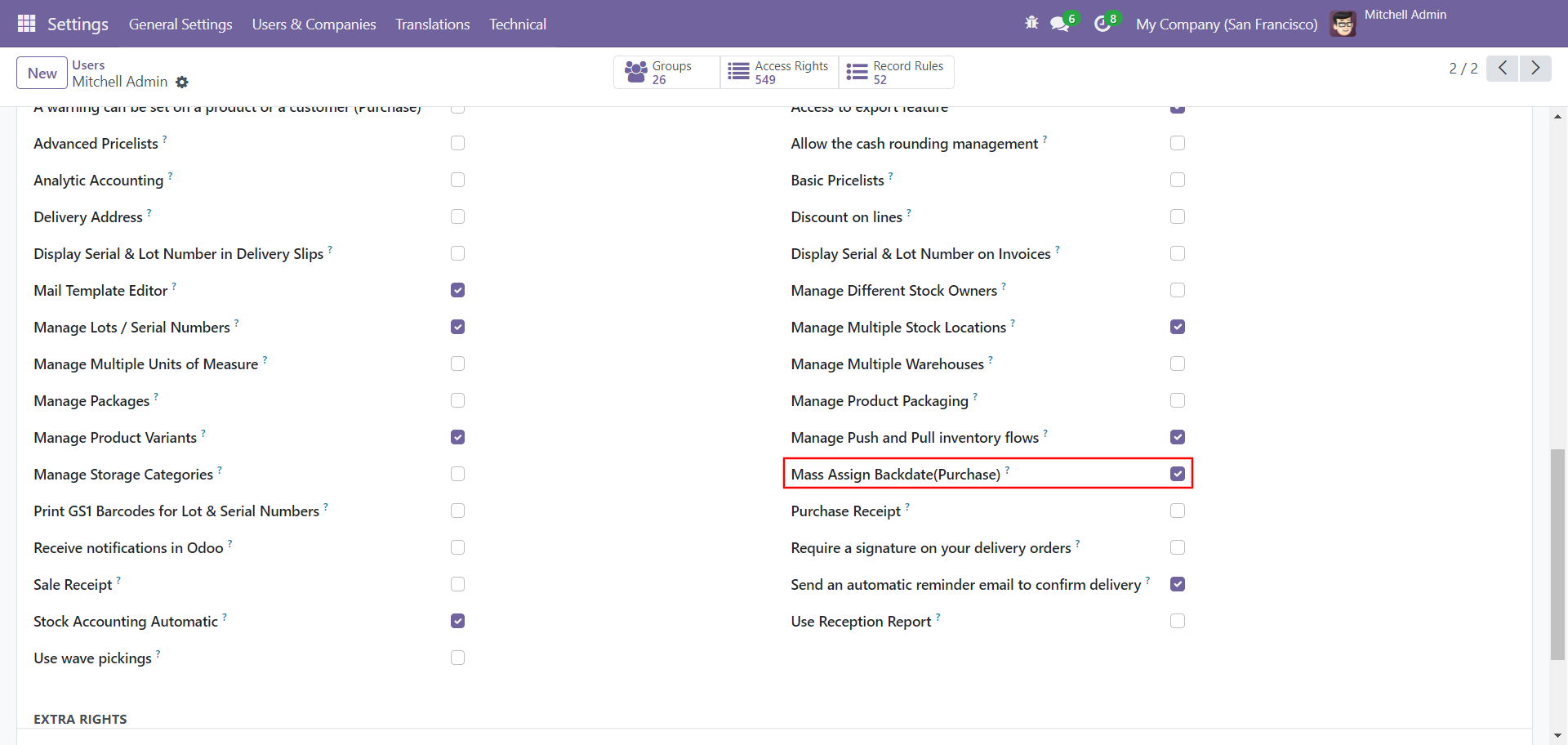Open My Company (San Francisco) company switcher

(x=1226, y=24)
